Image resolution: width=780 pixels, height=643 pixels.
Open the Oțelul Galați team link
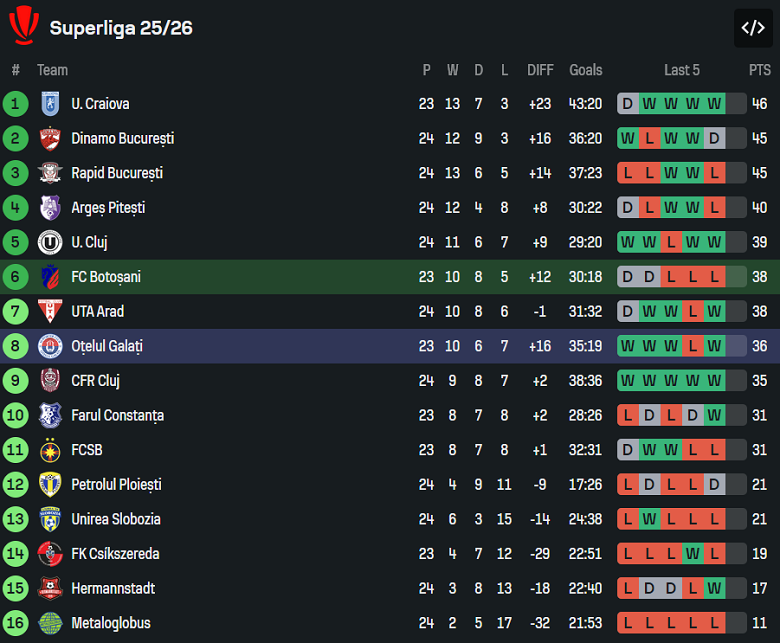[x=107, y=346]
